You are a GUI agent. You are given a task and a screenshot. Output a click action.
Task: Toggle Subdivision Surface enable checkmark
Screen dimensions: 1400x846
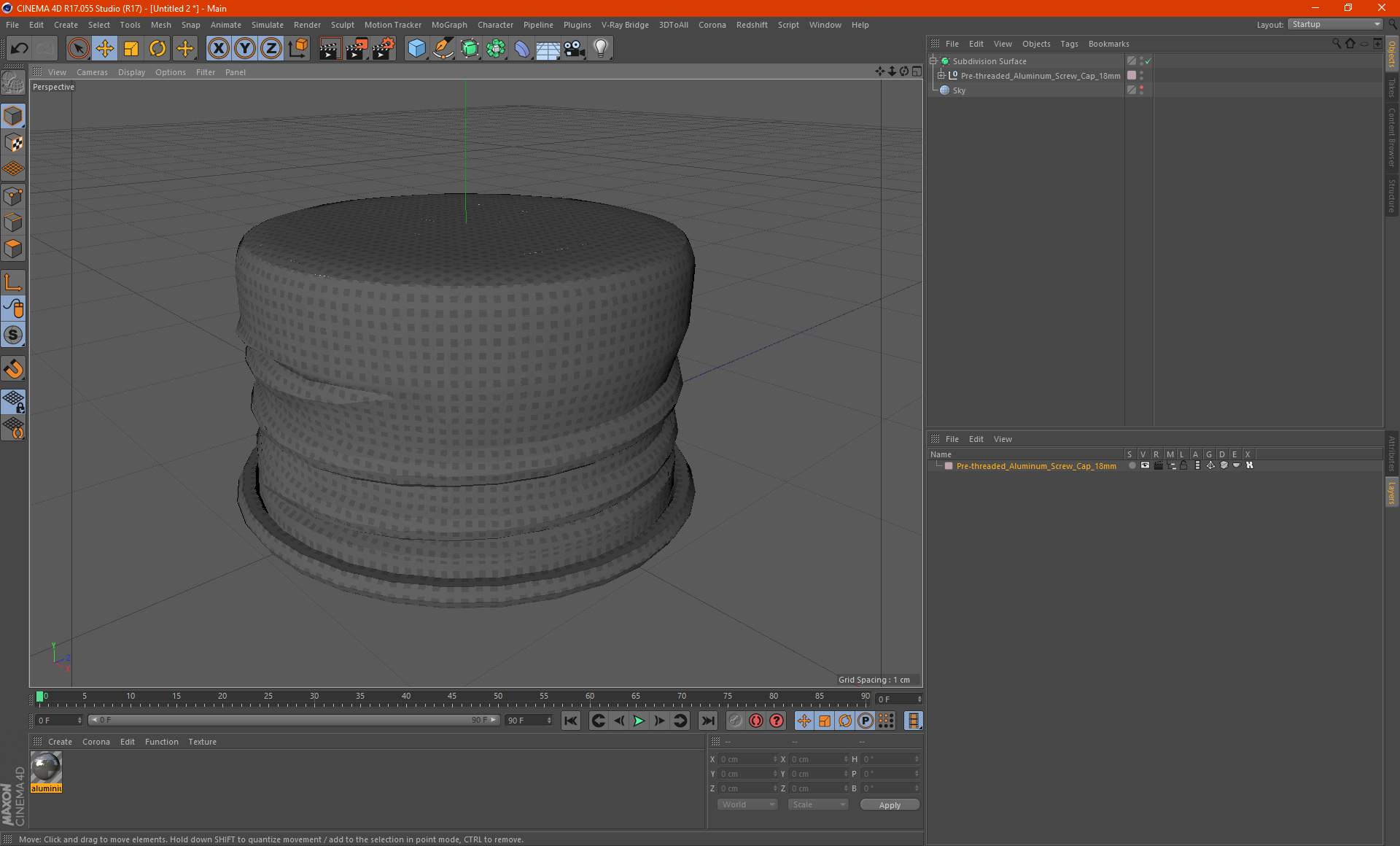tap(1148, 61)
